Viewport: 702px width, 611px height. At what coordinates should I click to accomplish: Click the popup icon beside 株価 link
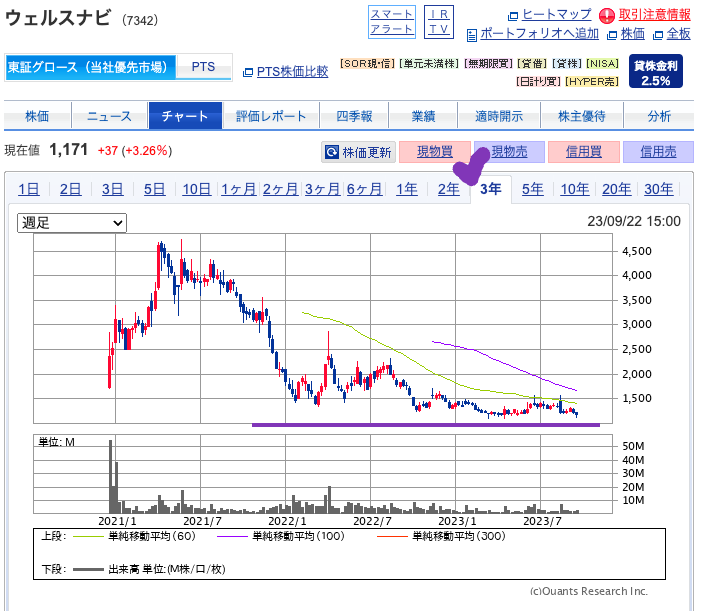(612, 35)
